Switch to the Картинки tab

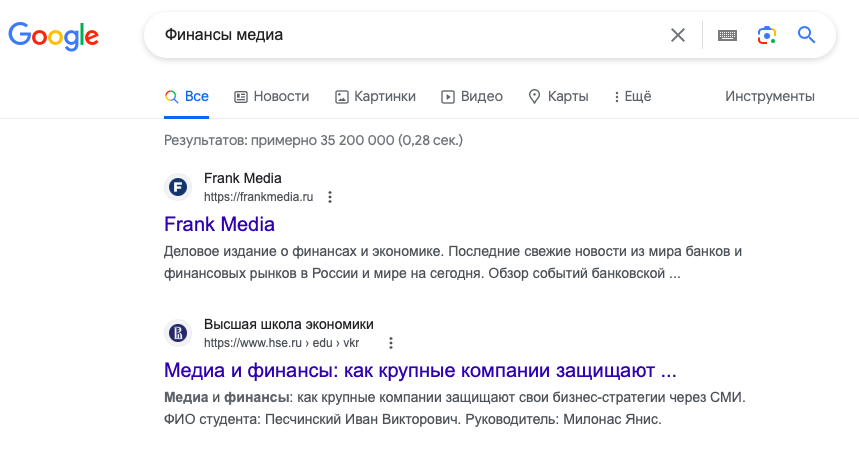(x=375, y=96)
